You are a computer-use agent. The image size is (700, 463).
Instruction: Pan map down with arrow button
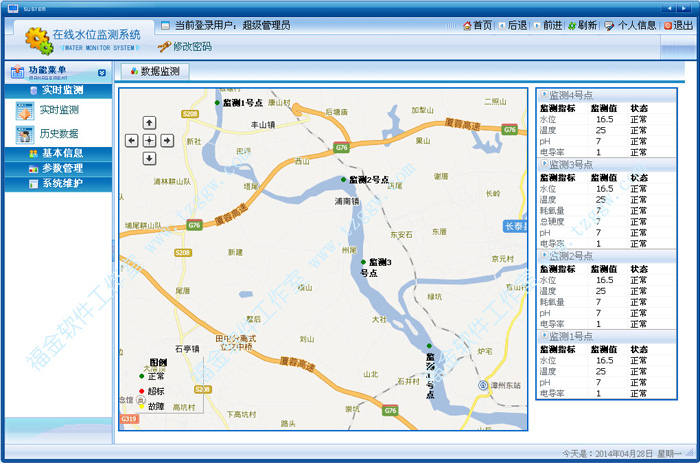pos(149,158)
